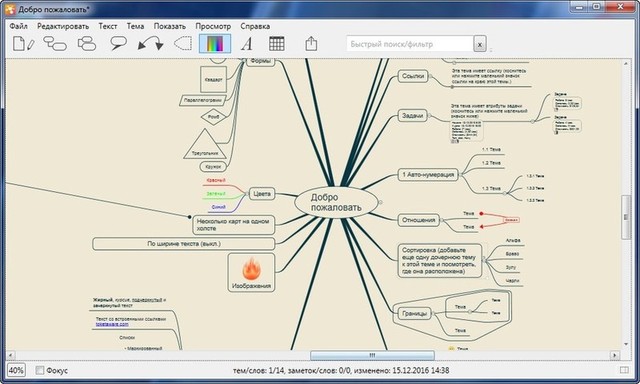Open the Файл menu

tap(18, 26)
